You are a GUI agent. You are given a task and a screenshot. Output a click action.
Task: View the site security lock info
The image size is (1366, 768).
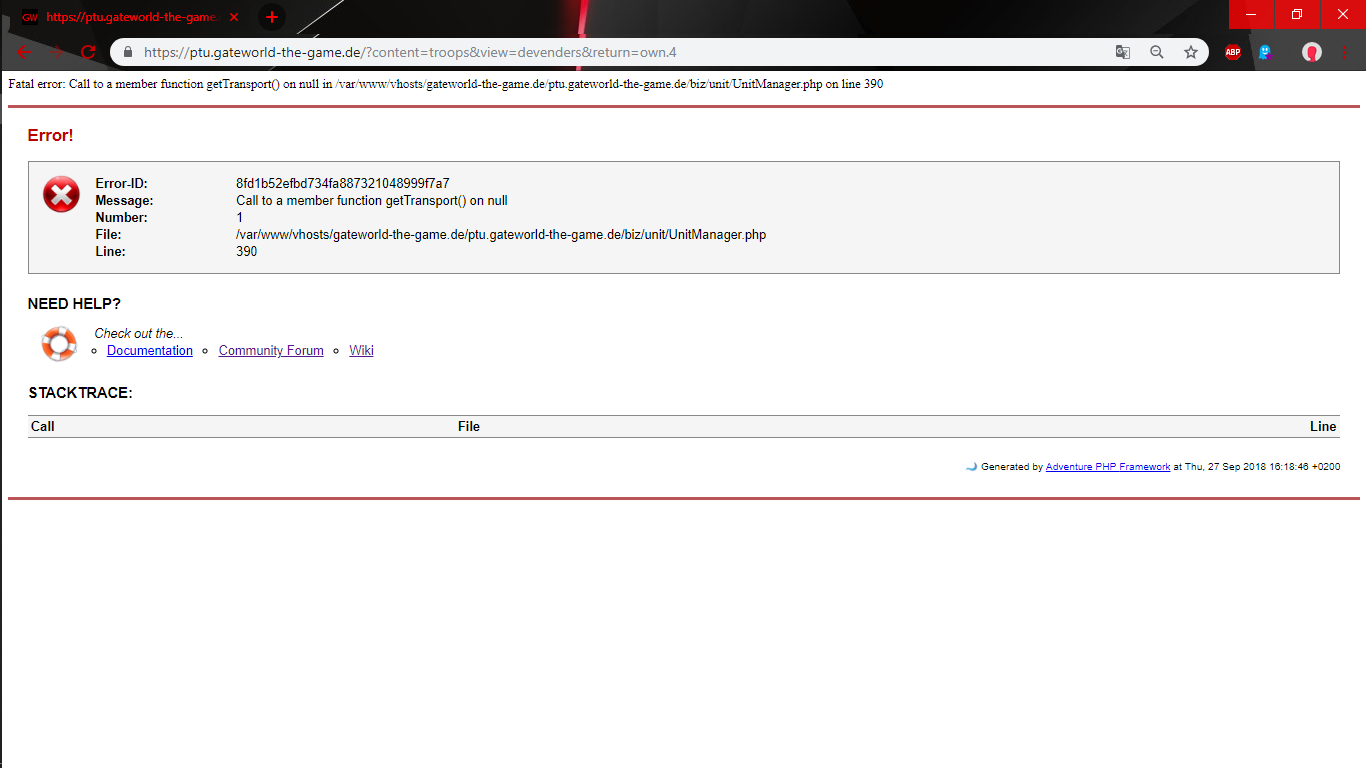tap(127, 52)
